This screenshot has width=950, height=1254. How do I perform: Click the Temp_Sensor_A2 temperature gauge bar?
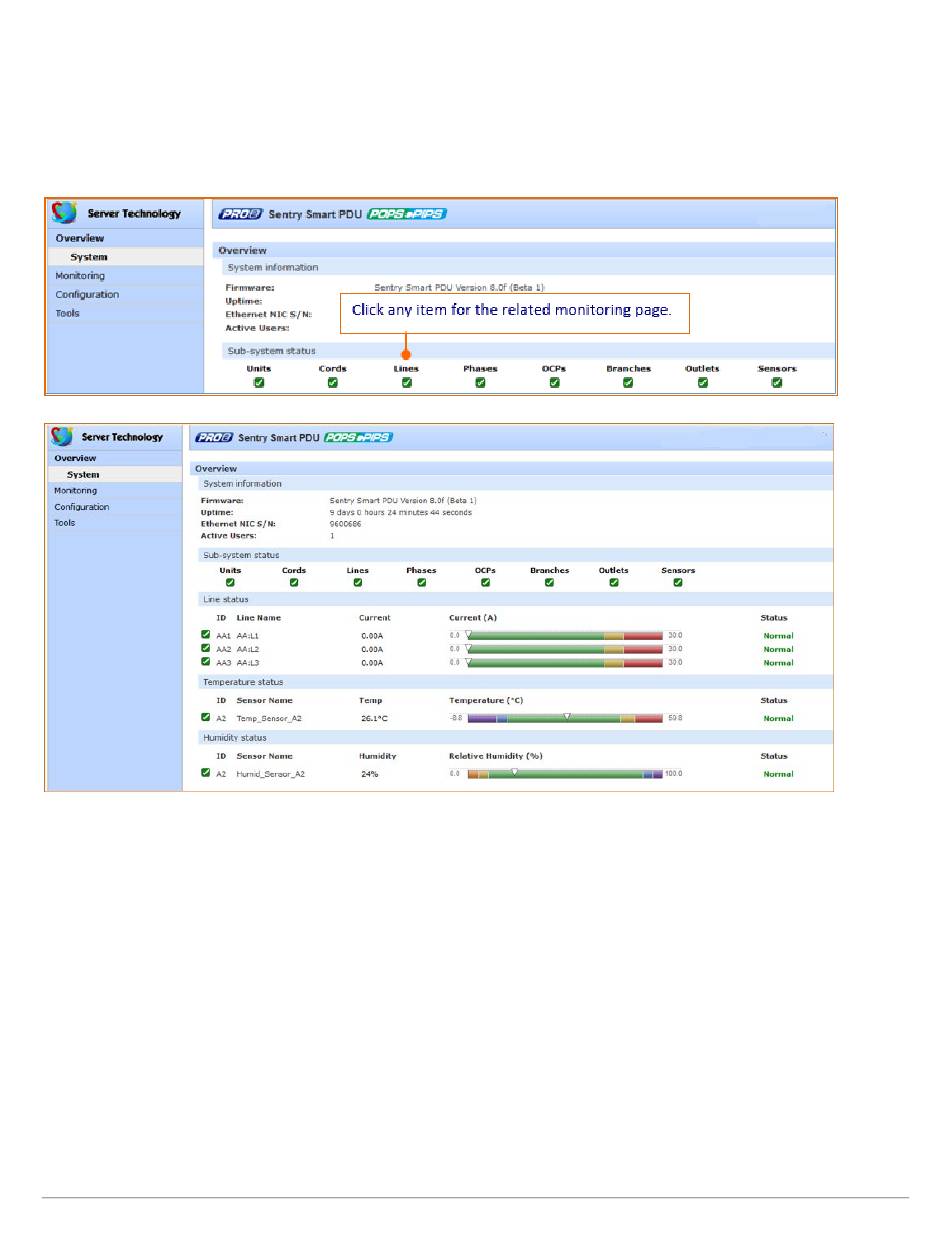565,718
